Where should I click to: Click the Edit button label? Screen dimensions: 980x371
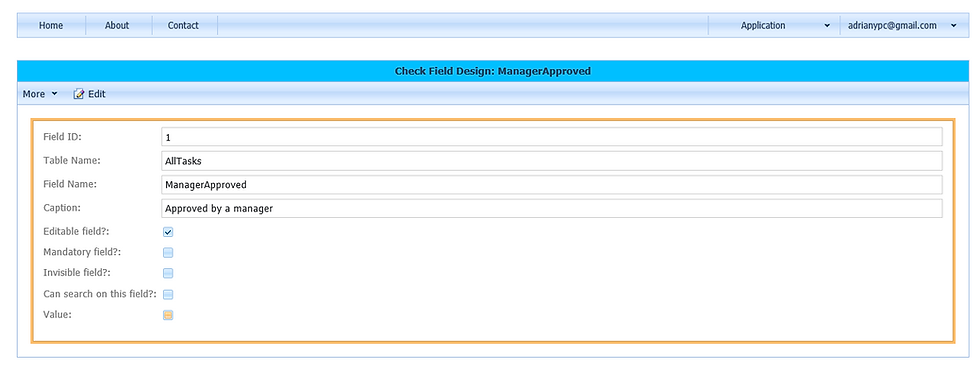click(x=96, y=94)
